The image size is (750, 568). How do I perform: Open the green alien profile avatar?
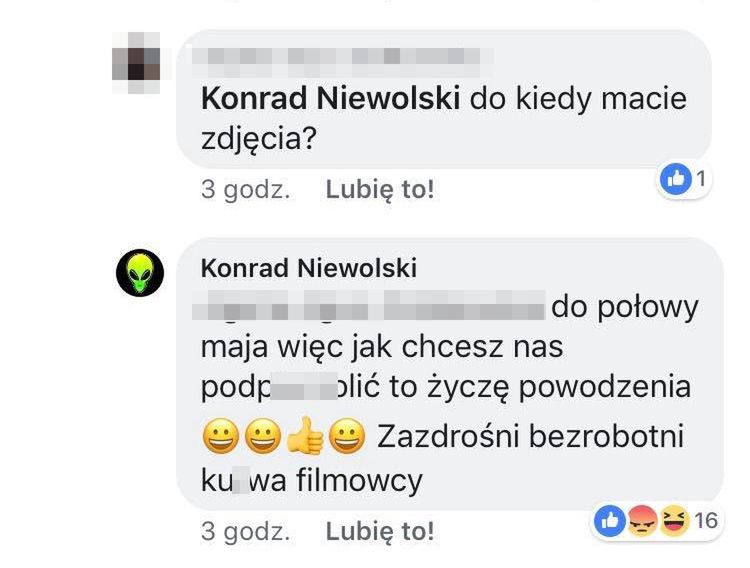pyautogui.click(x=140, y=273)
